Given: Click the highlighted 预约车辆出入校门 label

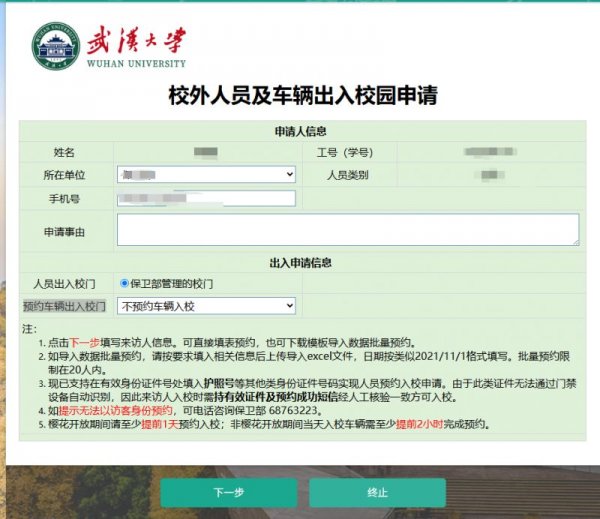Looking at the screenshot, I should [x=64, y=306].
